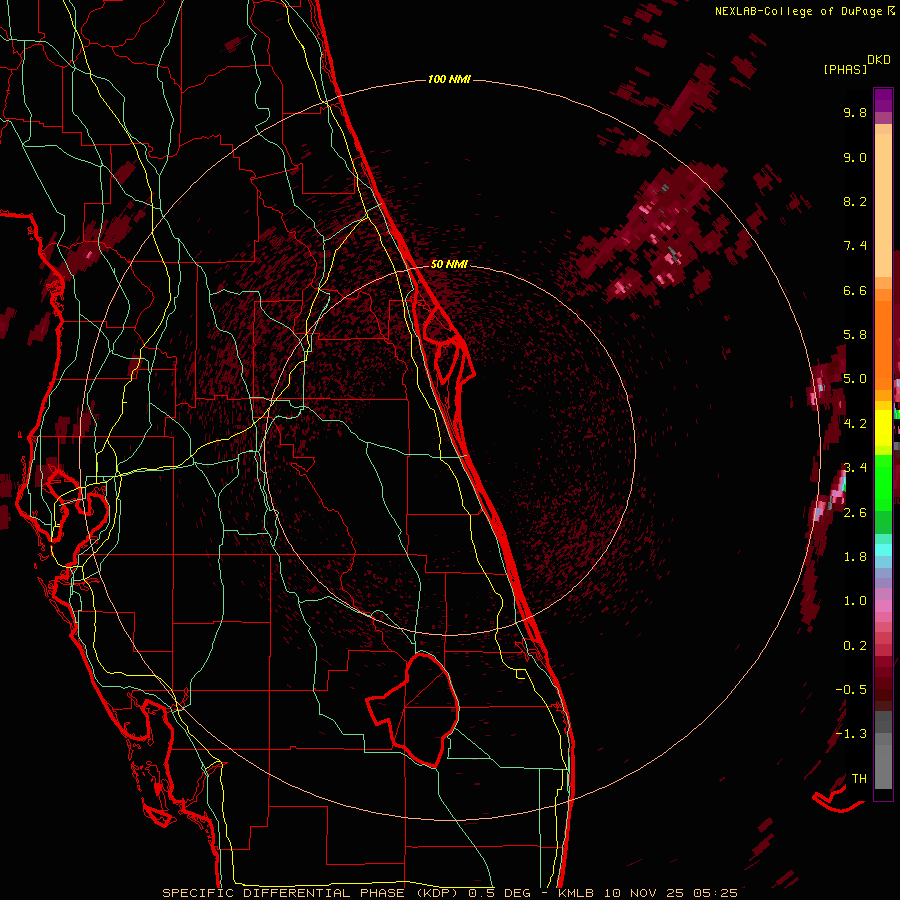
Task: Click the 1.8 scale value
Action: click(x=855, y=557)
